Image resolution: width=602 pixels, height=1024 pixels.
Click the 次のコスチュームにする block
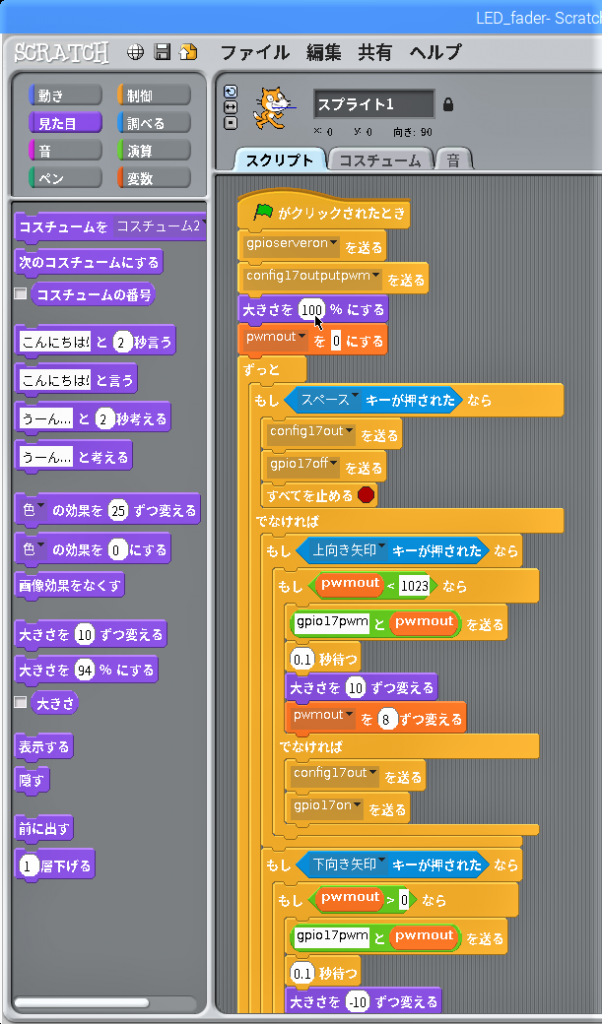[x=89, y=263]
